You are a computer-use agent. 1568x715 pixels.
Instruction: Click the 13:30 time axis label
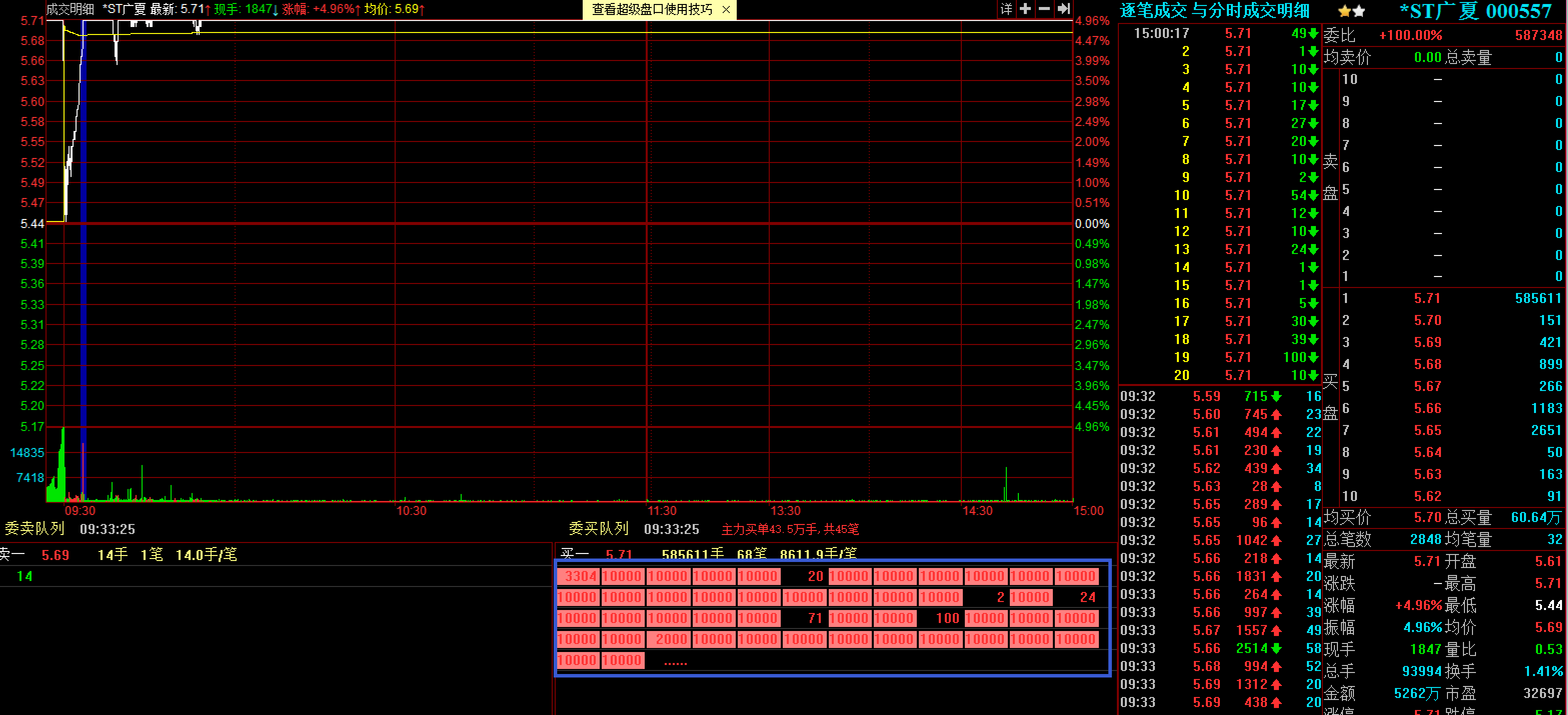[785, 510]
